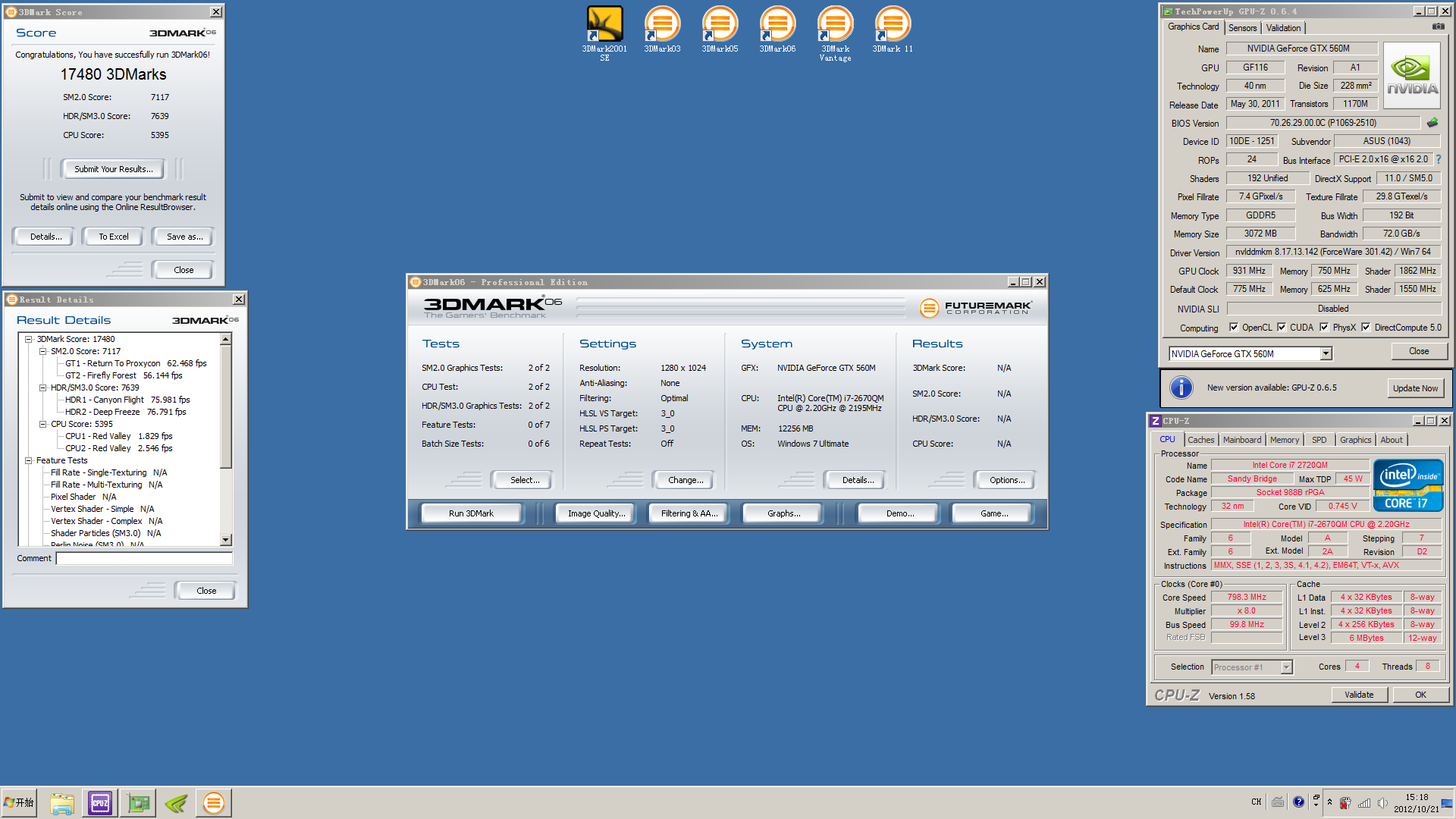Open the 3DMark 11 desktop shortcut
1456x819 pixels.
893,30
